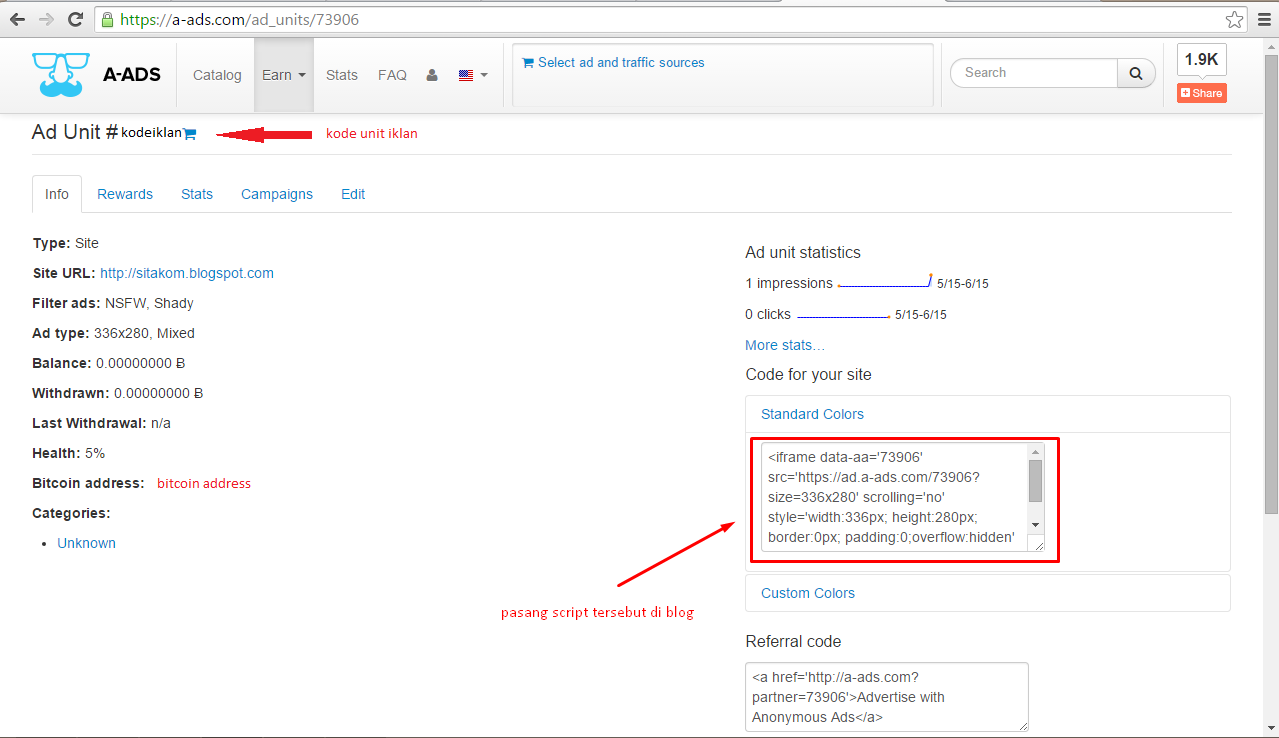Viewport: 1279px width, 738px height.
Task: Switch to the ad unit Stats tab
Action: (x=197, y=194)
